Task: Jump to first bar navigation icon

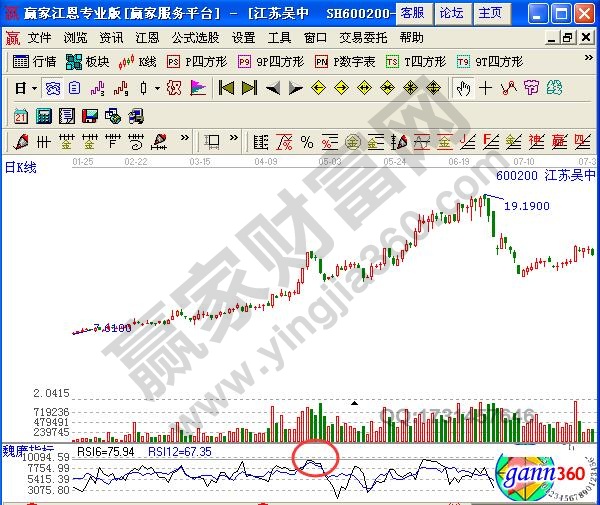Action: point(226,88)
